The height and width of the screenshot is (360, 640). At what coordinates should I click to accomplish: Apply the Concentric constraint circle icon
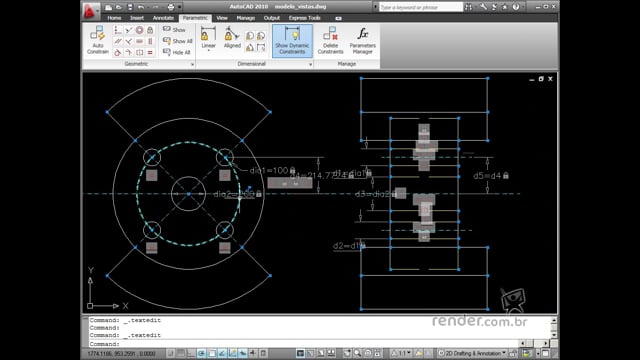(140, 30)
